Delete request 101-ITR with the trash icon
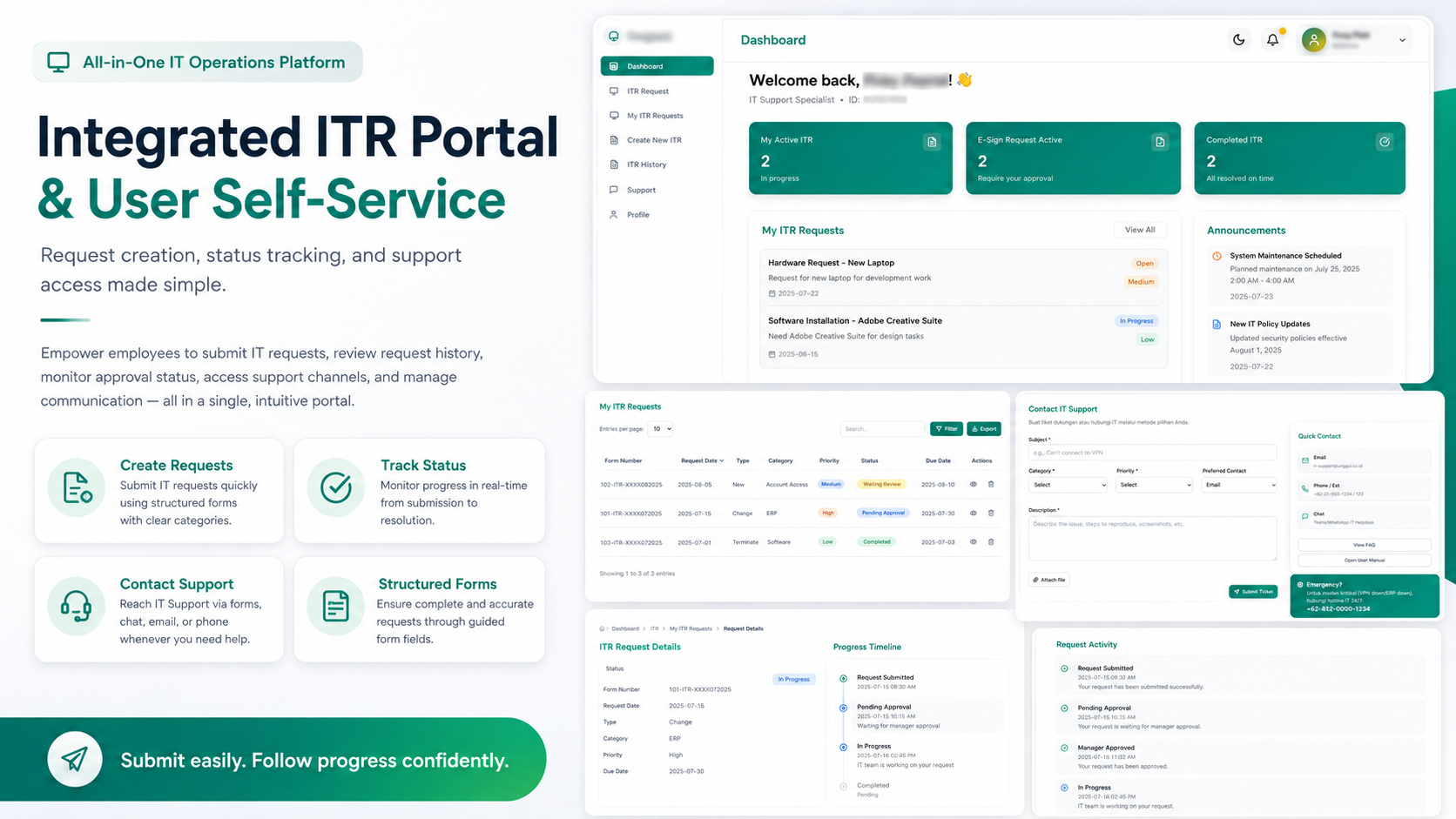1456x819 pixels. click(x=991, y=513)
